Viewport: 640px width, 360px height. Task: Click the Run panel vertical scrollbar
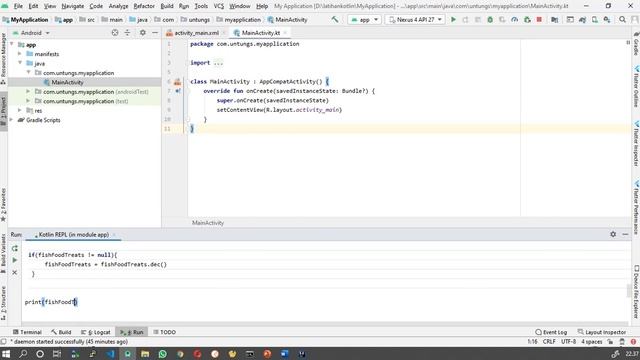(629, 290)
